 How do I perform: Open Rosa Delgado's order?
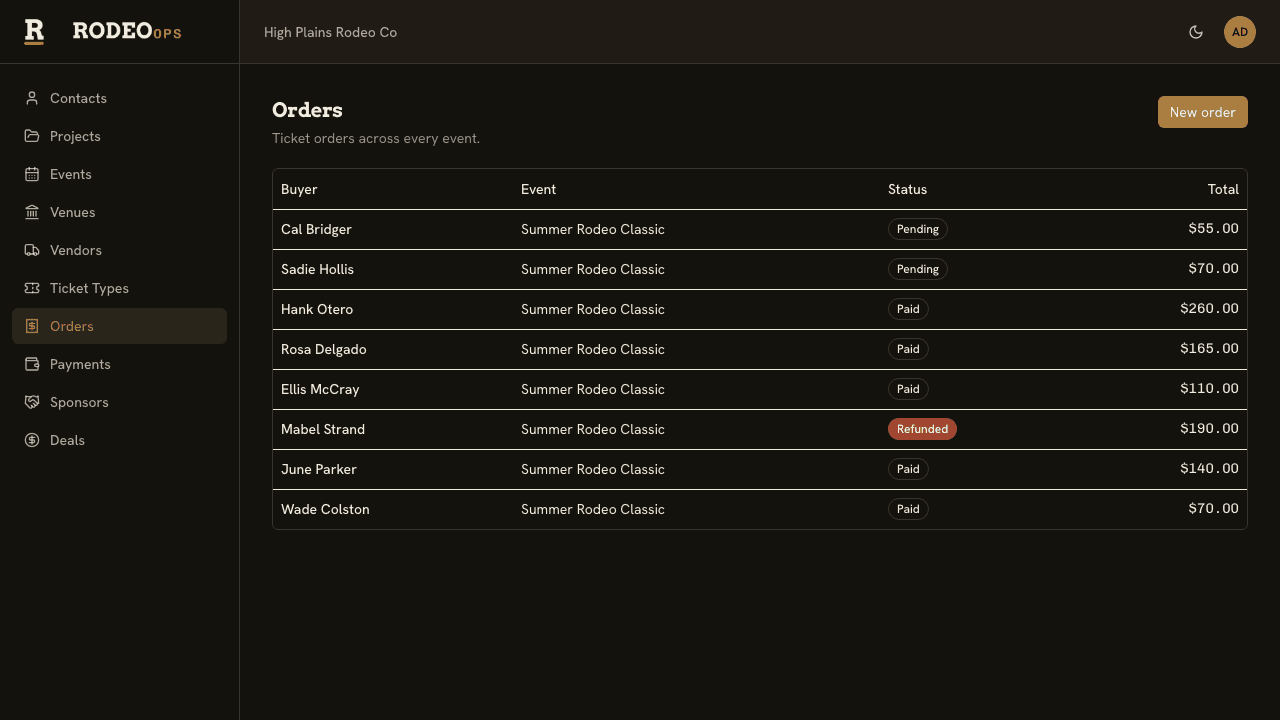coord(760,349)
